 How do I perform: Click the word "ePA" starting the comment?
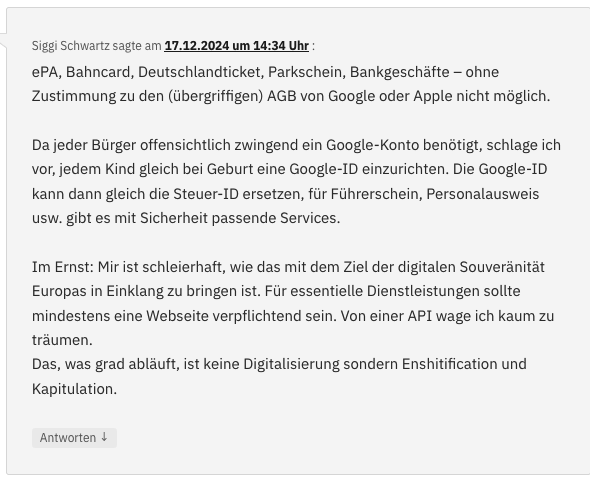pyautogui.click(x=45, y=72)
